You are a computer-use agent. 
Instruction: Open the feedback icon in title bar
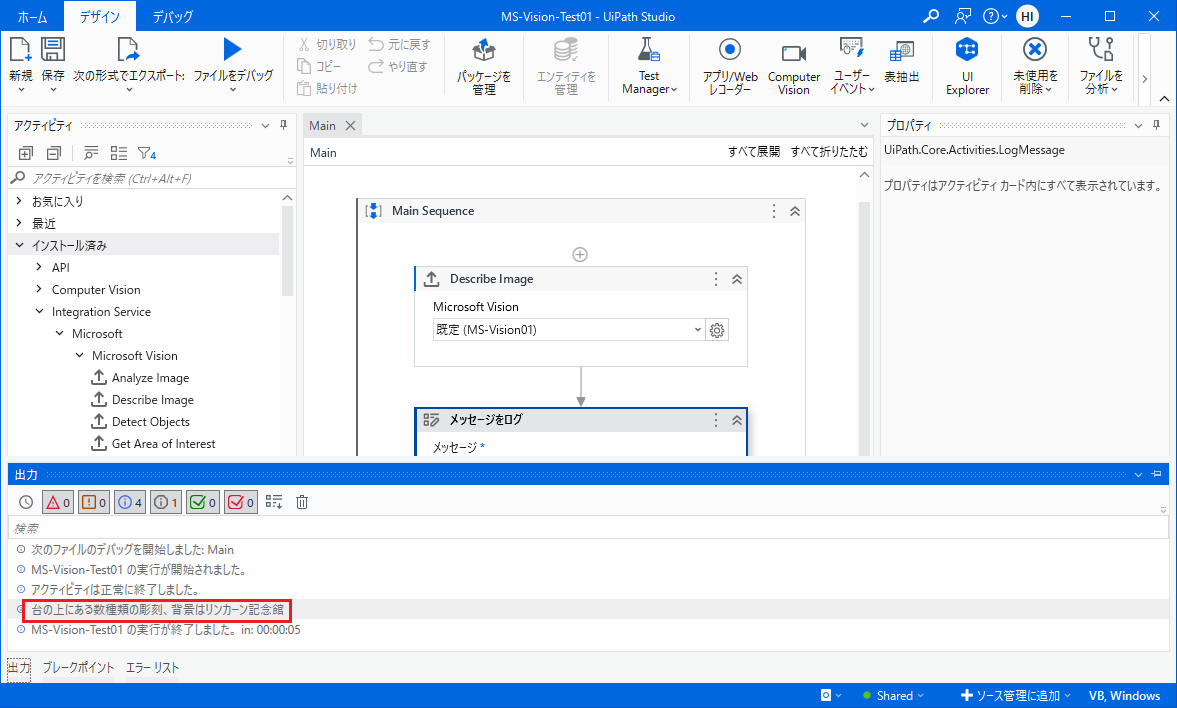coord(962,16)
